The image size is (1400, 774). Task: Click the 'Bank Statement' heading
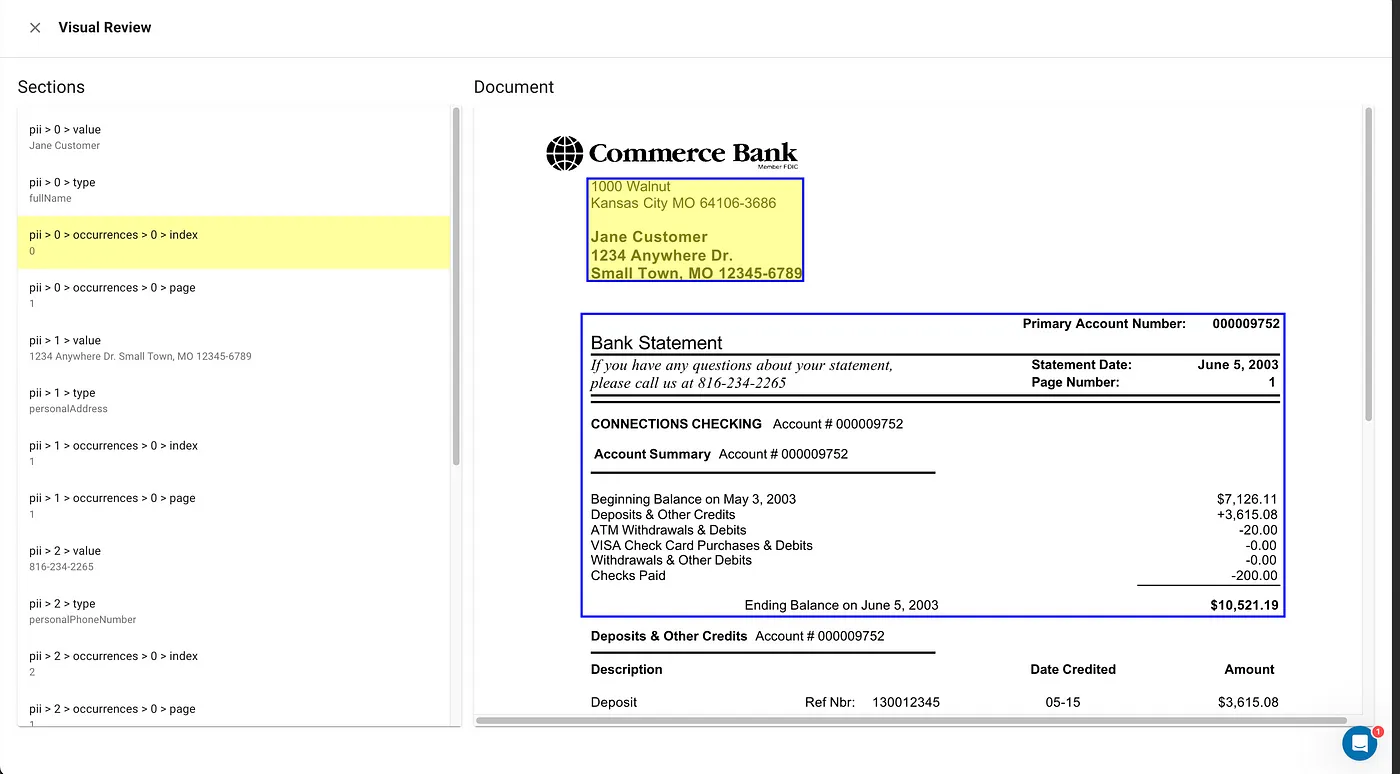click(x=656, y=343)
